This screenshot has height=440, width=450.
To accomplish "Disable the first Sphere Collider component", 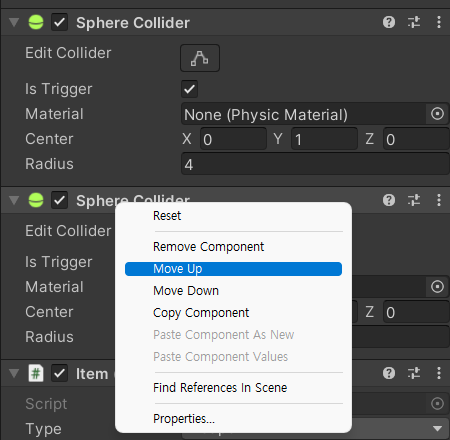I will point(59,22).
